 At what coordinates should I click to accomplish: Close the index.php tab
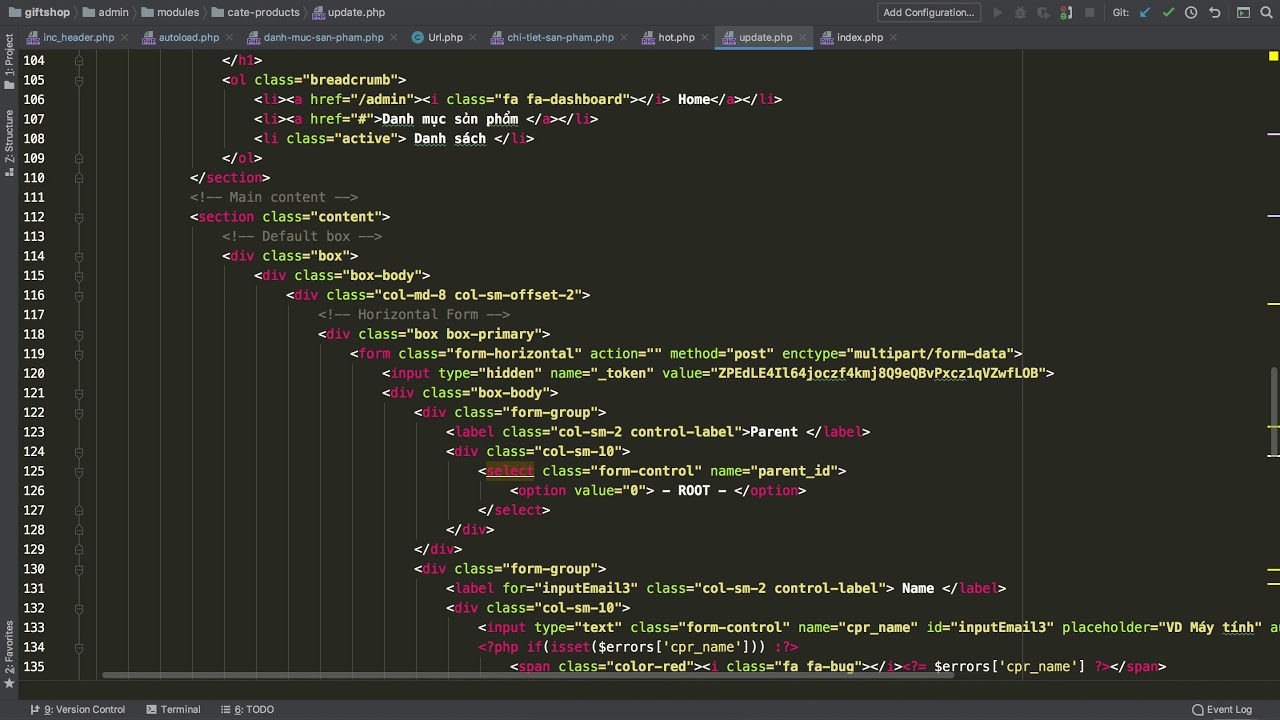893,38
